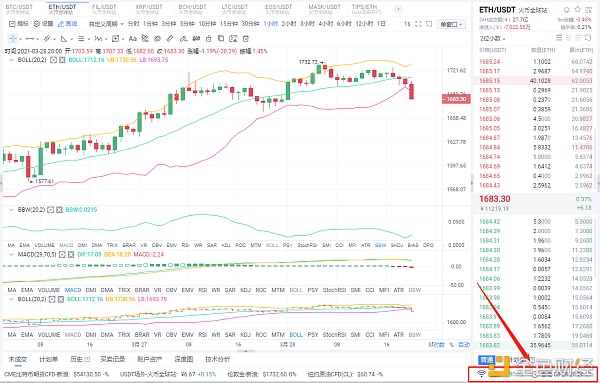Select the triangle shape drawing tool

click(64, 39)
